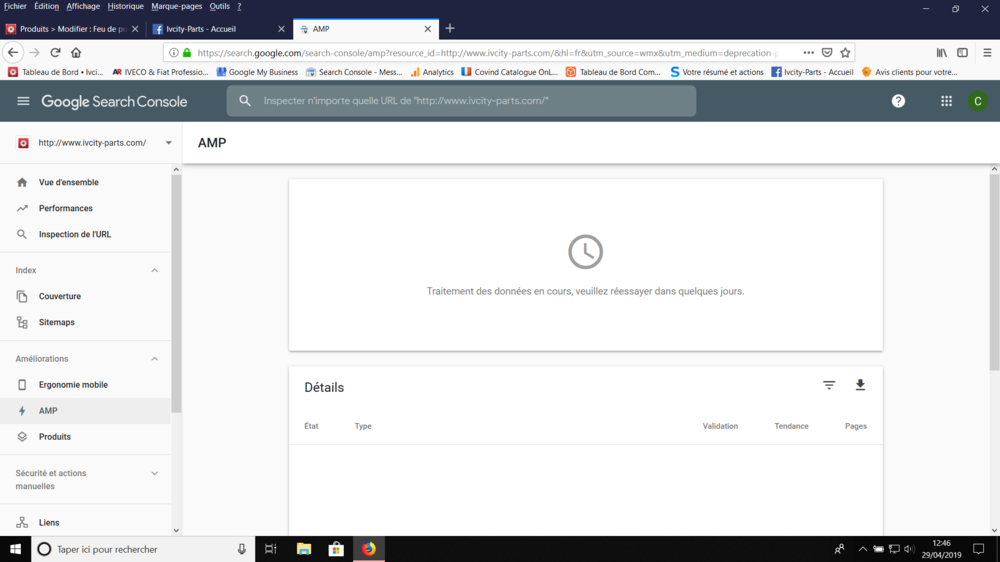Open Microsoft Store from the taskbar

(x=336, y=549)
